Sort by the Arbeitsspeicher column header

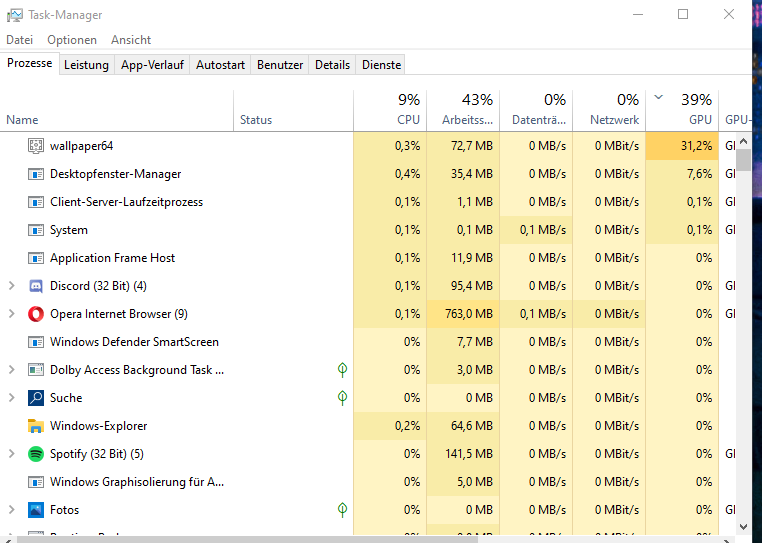[463, 111]
